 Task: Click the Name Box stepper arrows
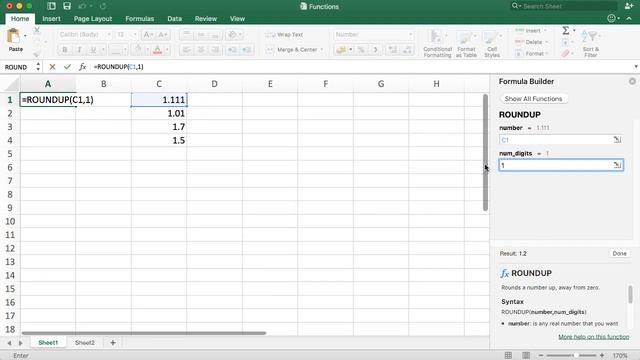[38, 67]
